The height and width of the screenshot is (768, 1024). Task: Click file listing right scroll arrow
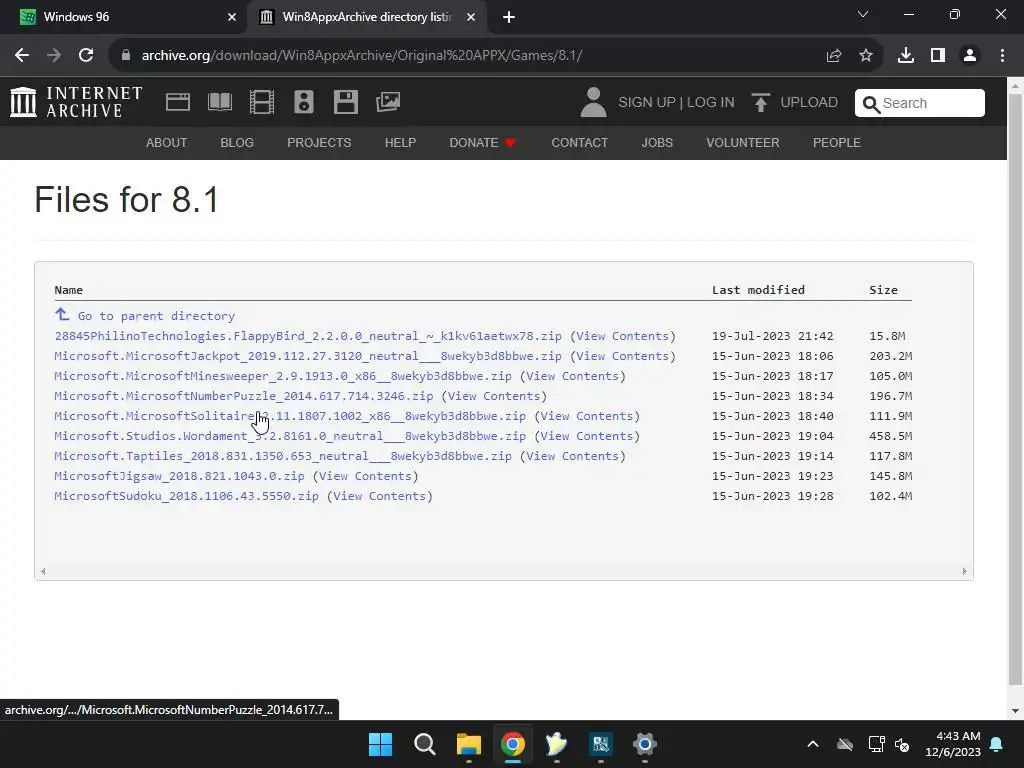coord(964,571)
